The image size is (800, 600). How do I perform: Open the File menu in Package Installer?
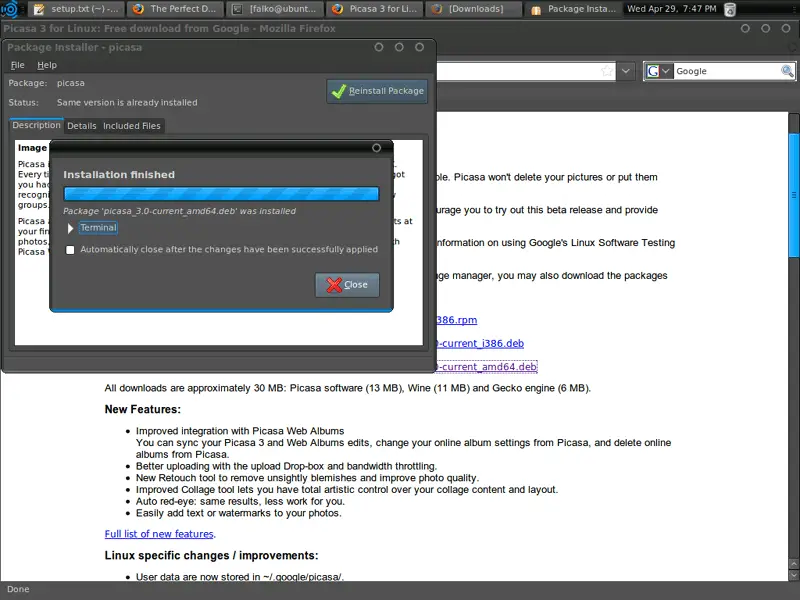[17, 65]
